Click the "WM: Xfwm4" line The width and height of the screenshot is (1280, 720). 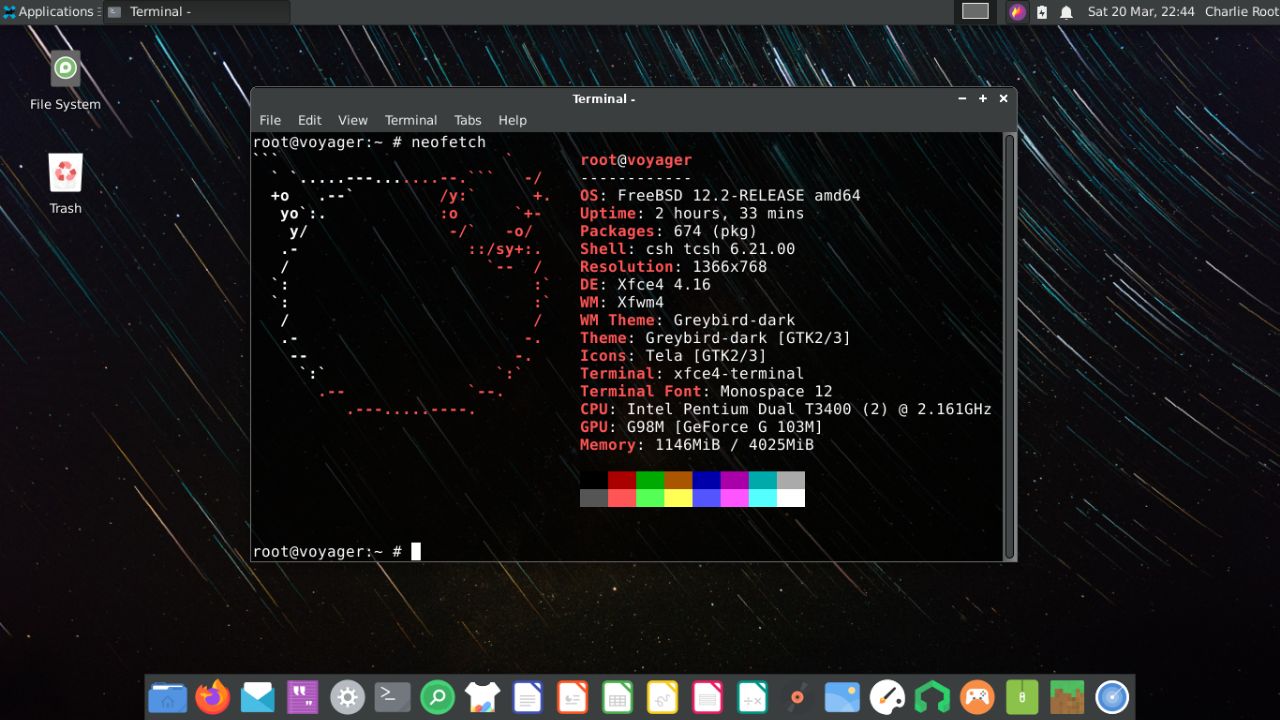tap(622, 302)
